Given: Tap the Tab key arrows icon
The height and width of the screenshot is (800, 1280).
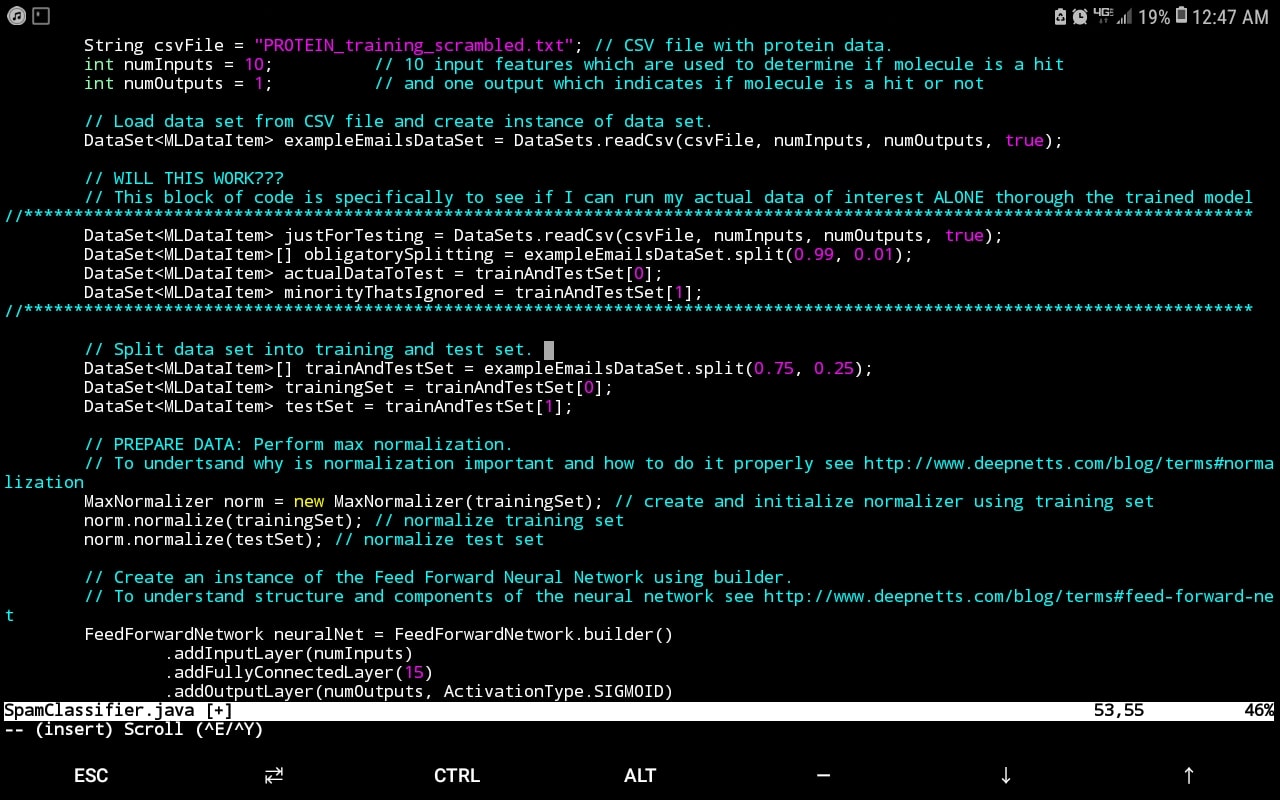Looking at the screenshot, I should click(273, 775).
